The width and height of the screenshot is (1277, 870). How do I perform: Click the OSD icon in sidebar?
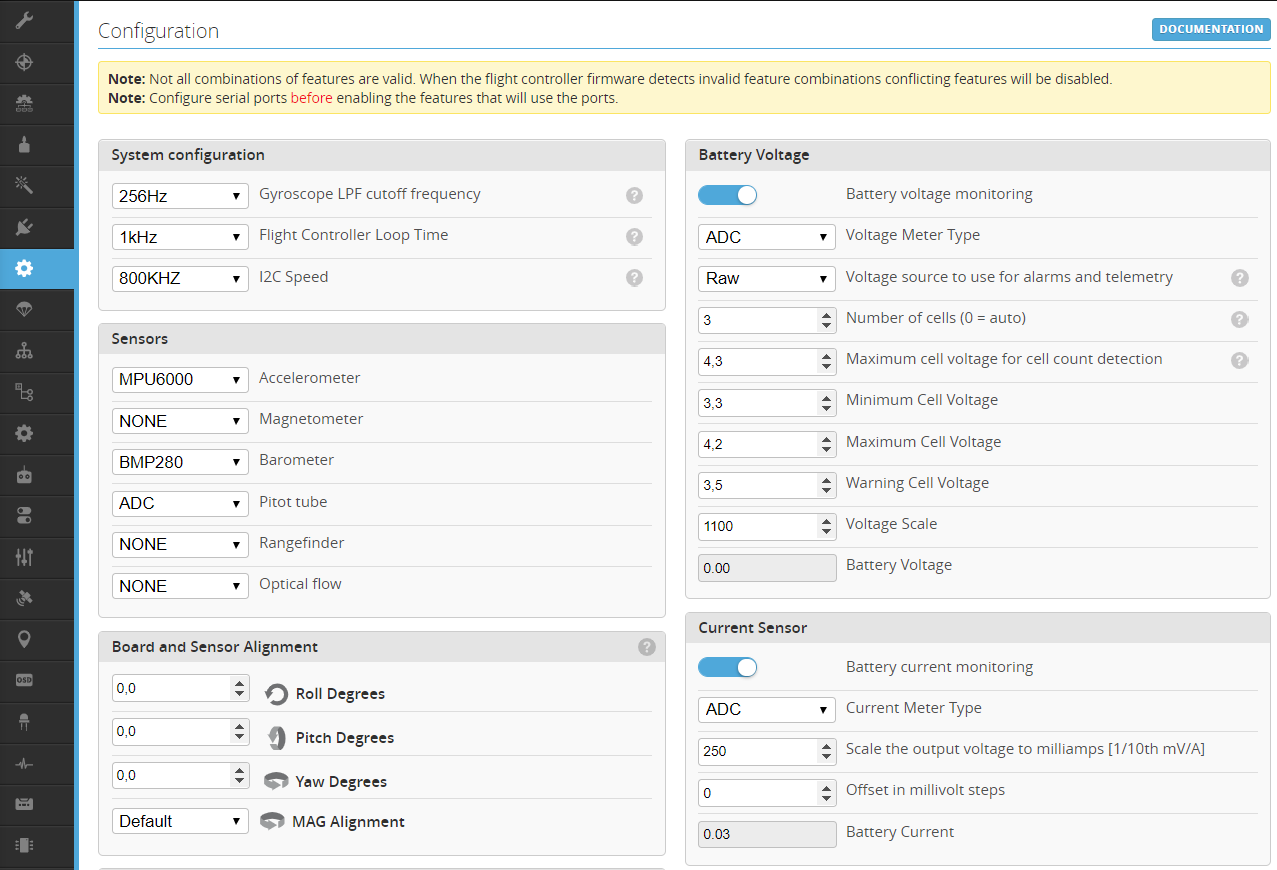click(x=25, y=680)
